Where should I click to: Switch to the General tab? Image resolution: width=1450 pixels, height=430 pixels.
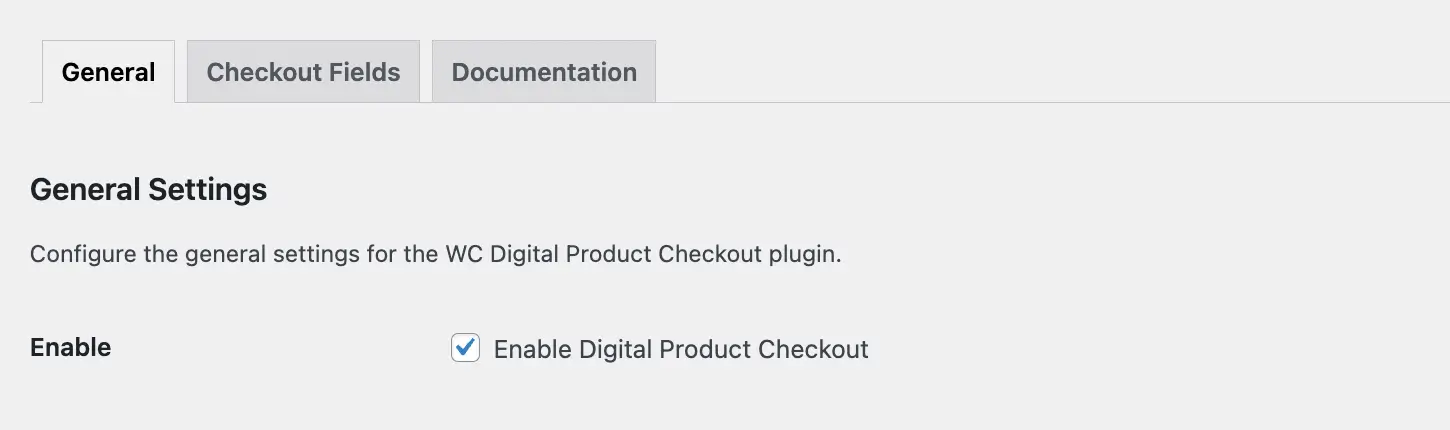tap(108, 72)
